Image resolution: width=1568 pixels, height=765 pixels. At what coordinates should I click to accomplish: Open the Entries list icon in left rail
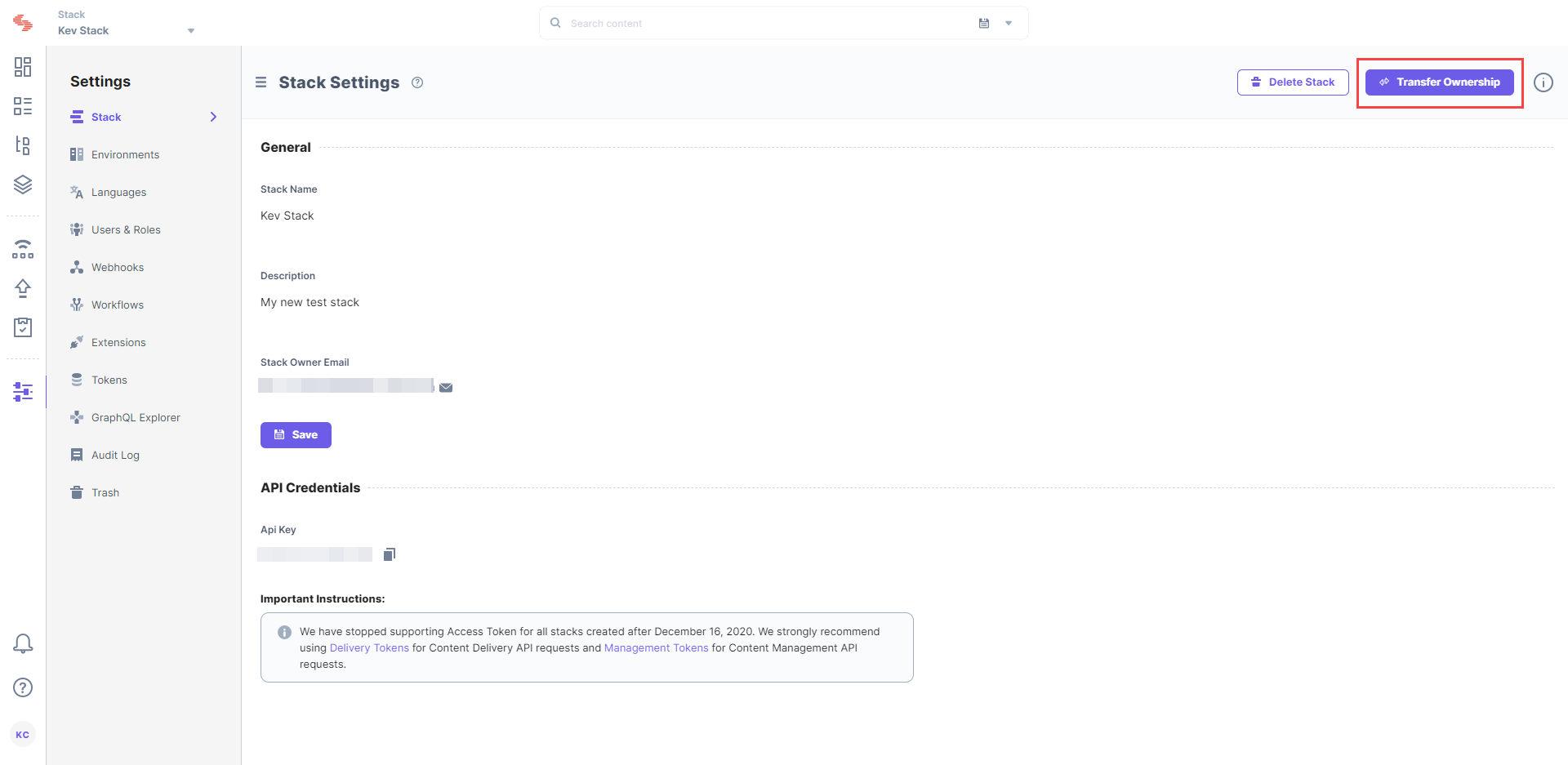pos(23,106)
